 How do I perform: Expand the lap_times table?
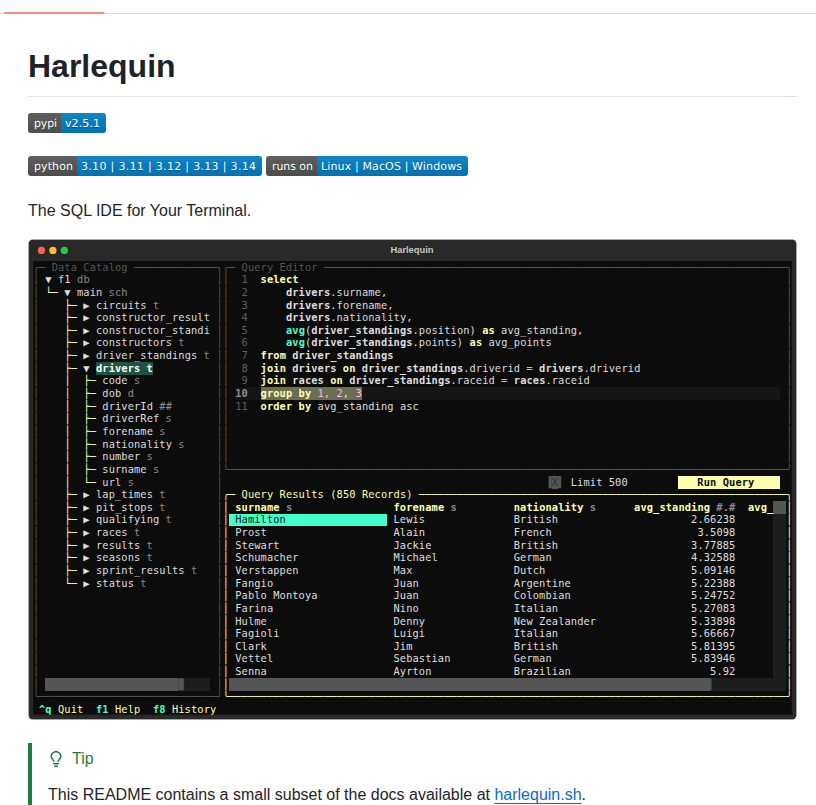(85, 494)
